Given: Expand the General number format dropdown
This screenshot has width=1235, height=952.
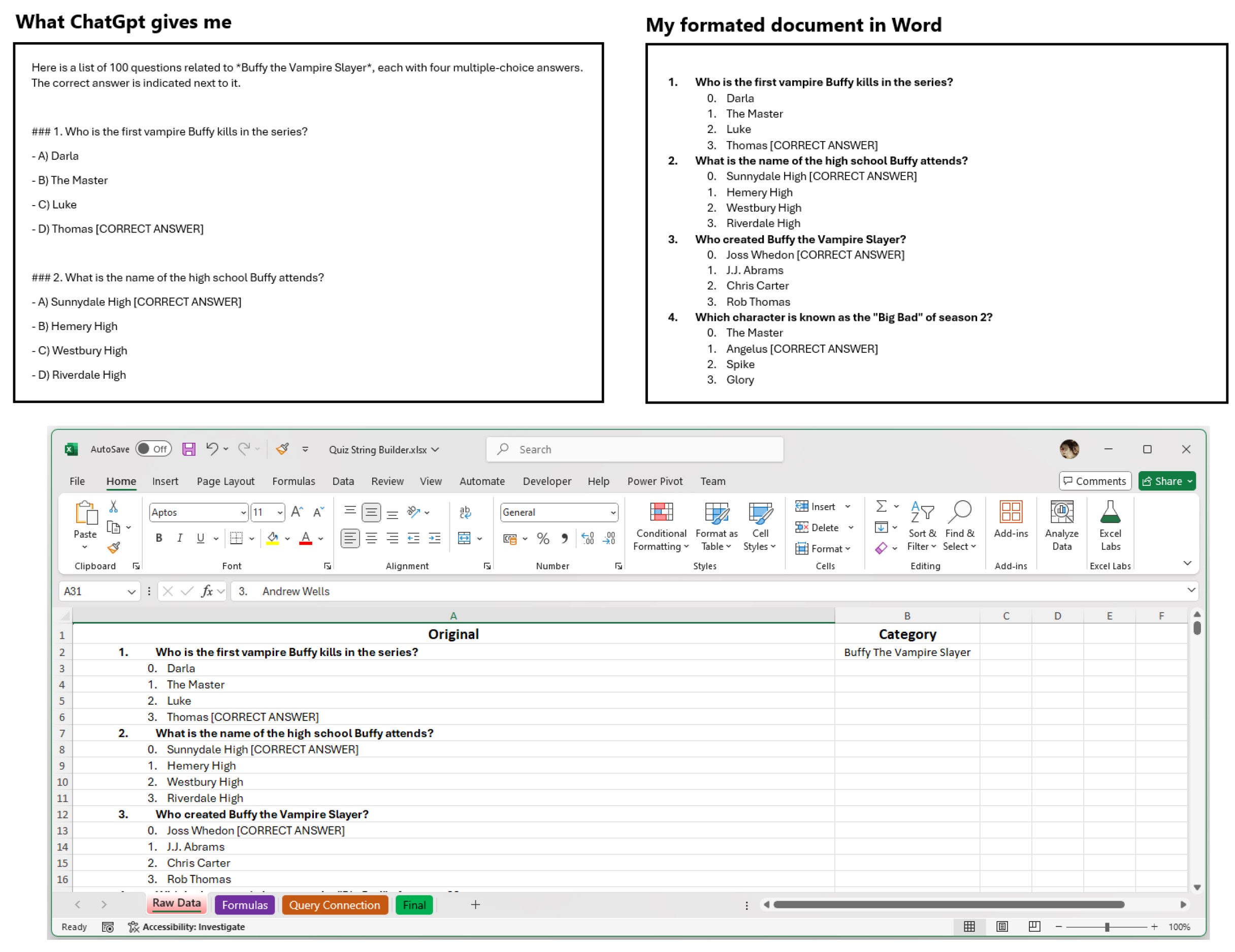Looking at the screenshot, I should click(x=613, y=513).
